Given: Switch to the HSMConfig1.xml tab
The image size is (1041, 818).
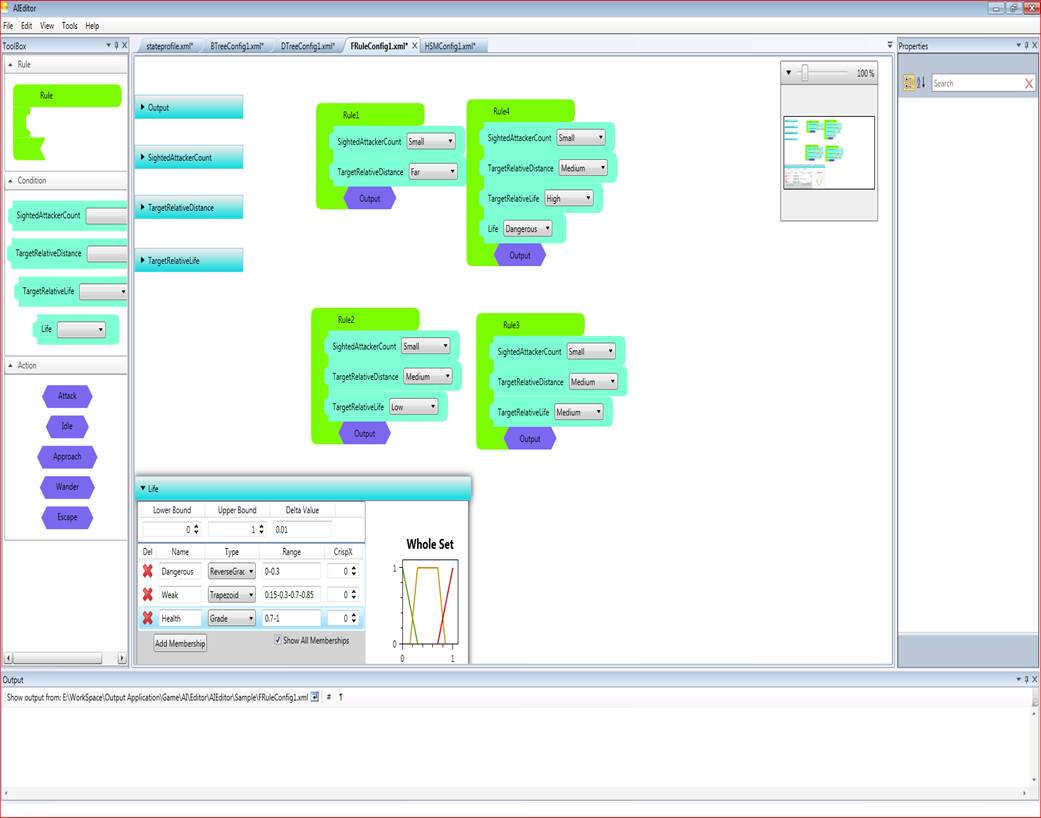Looking at the screenshot, I should (x=448, y=46).
